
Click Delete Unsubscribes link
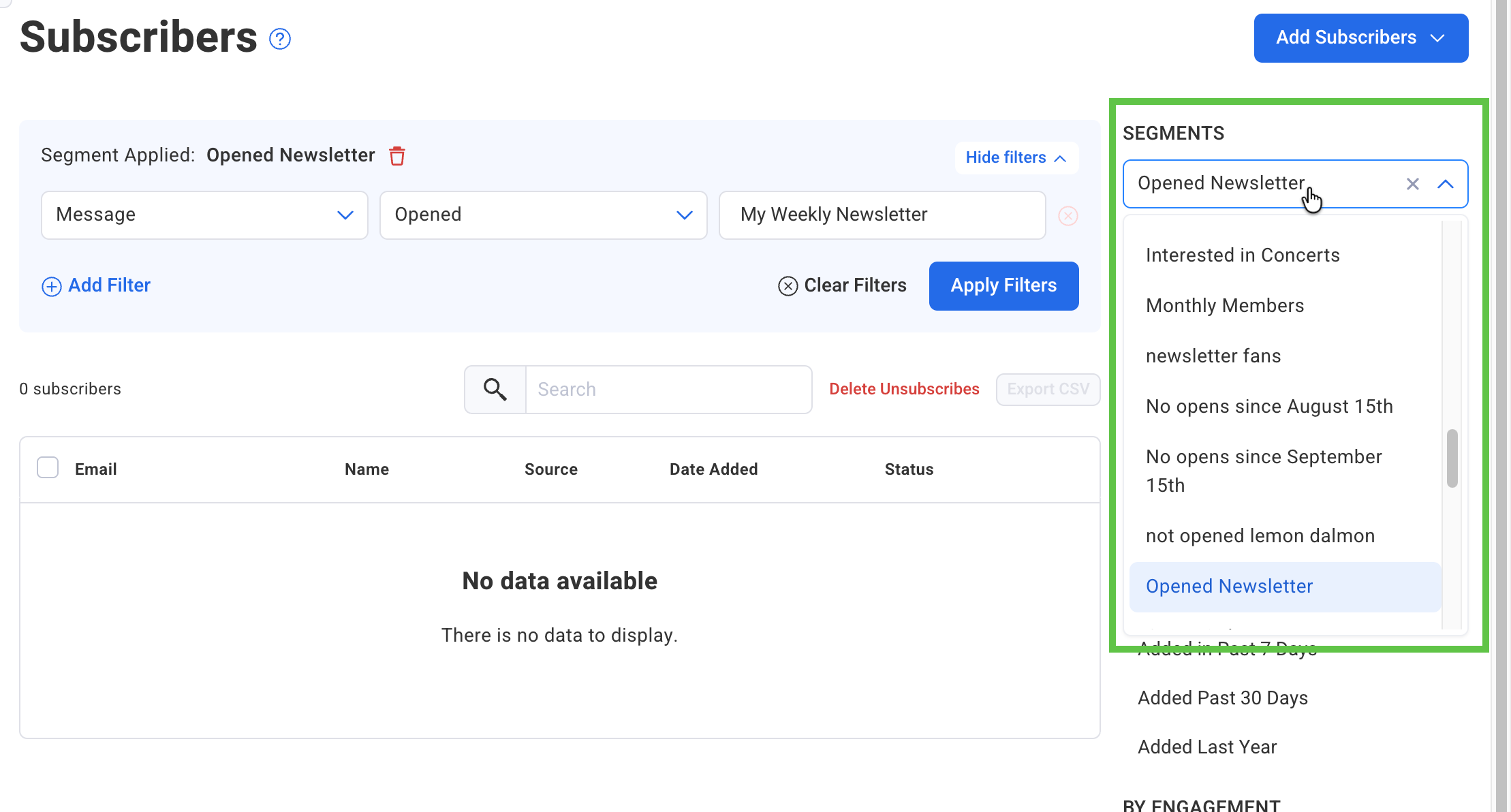(x=904, y=389)
